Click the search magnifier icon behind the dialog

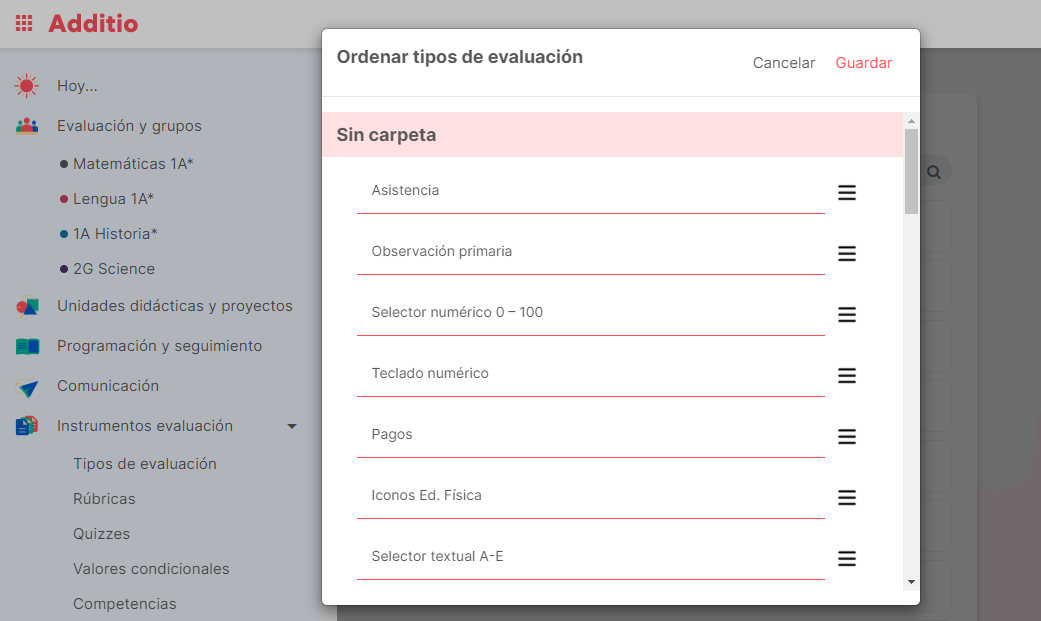pos(934,172)
